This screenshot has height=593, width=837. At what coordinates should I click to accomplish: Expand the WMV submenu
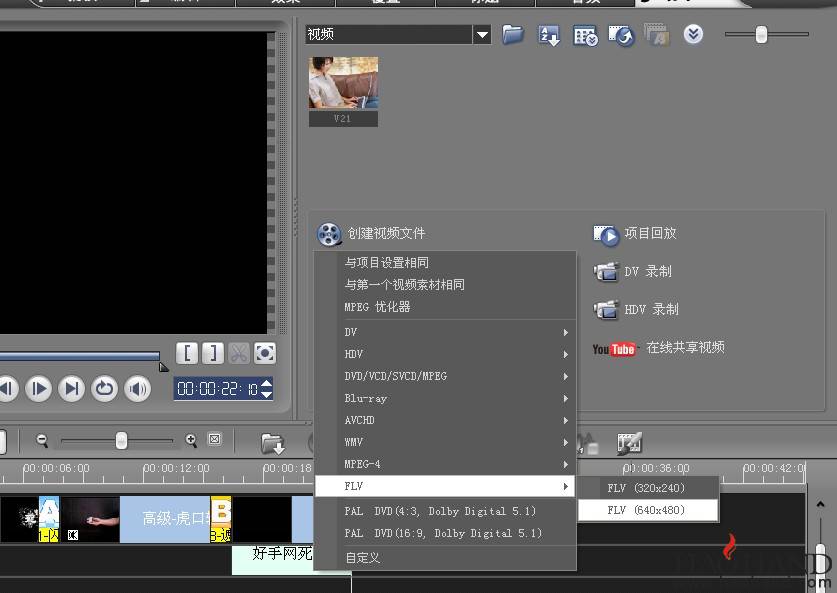tap(445, 442)
